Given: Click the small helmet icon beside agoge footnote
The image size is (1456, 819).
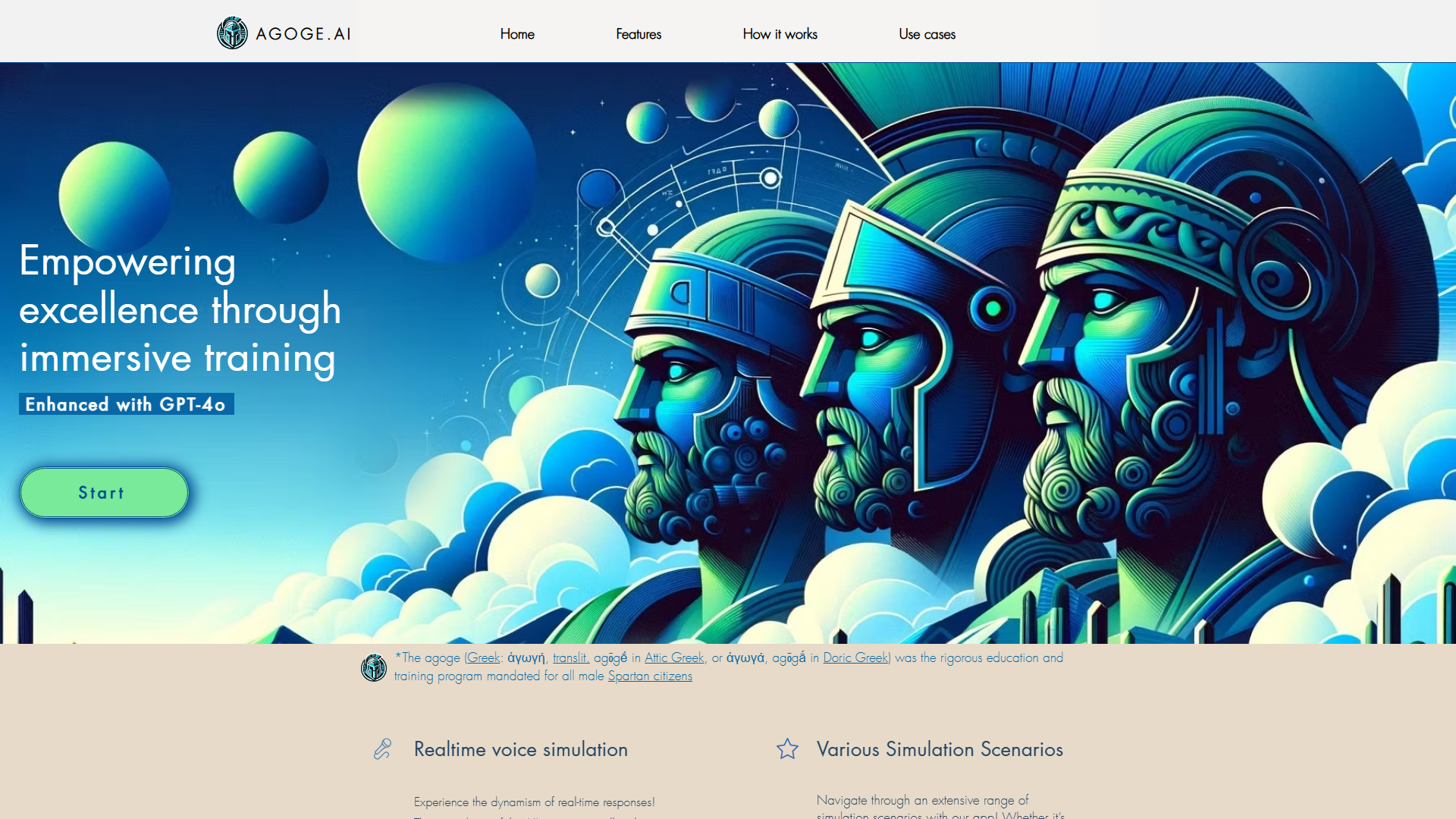Looking at the screenshot, I should pyautogui.click(x=374, y=667).
